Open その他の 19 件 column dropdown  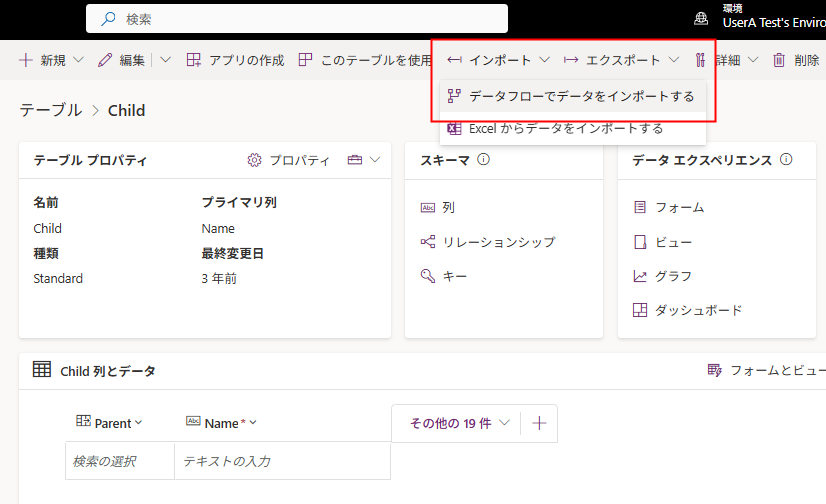pyautogui.click(x=461, y=423)
